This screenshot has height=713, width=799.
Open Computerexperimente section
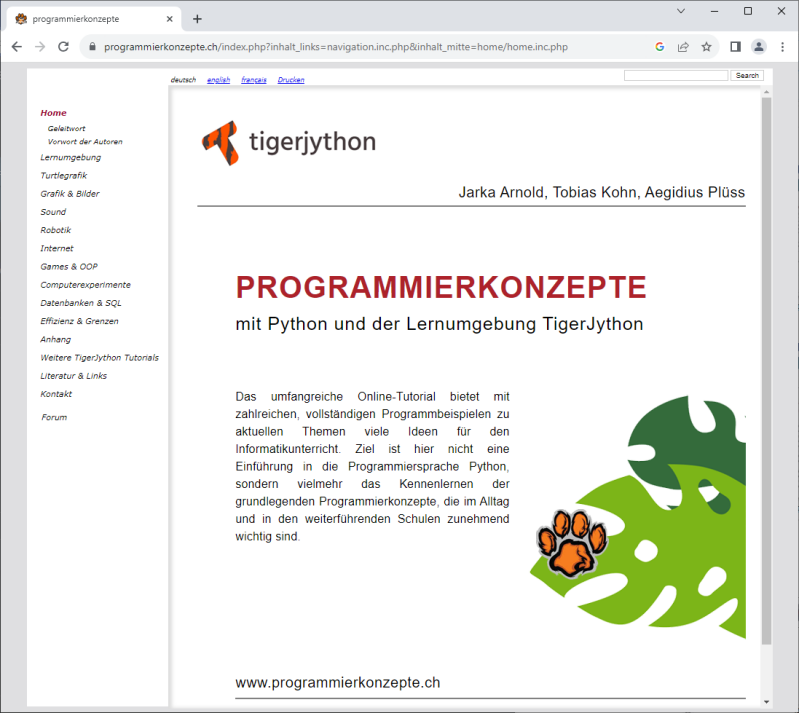86,285
